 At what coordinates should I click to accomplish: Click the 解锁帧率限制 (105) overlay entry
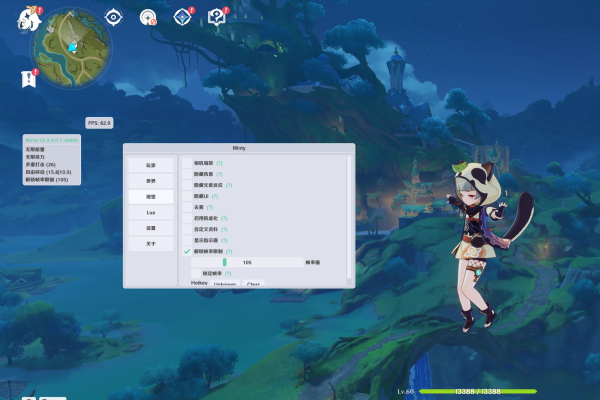point(47,180)
